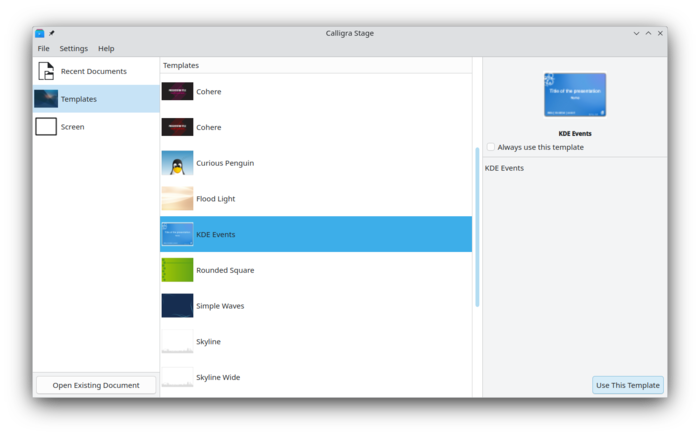Open the Help menu
Screen dimensions: 700x436
coord(106,49)
